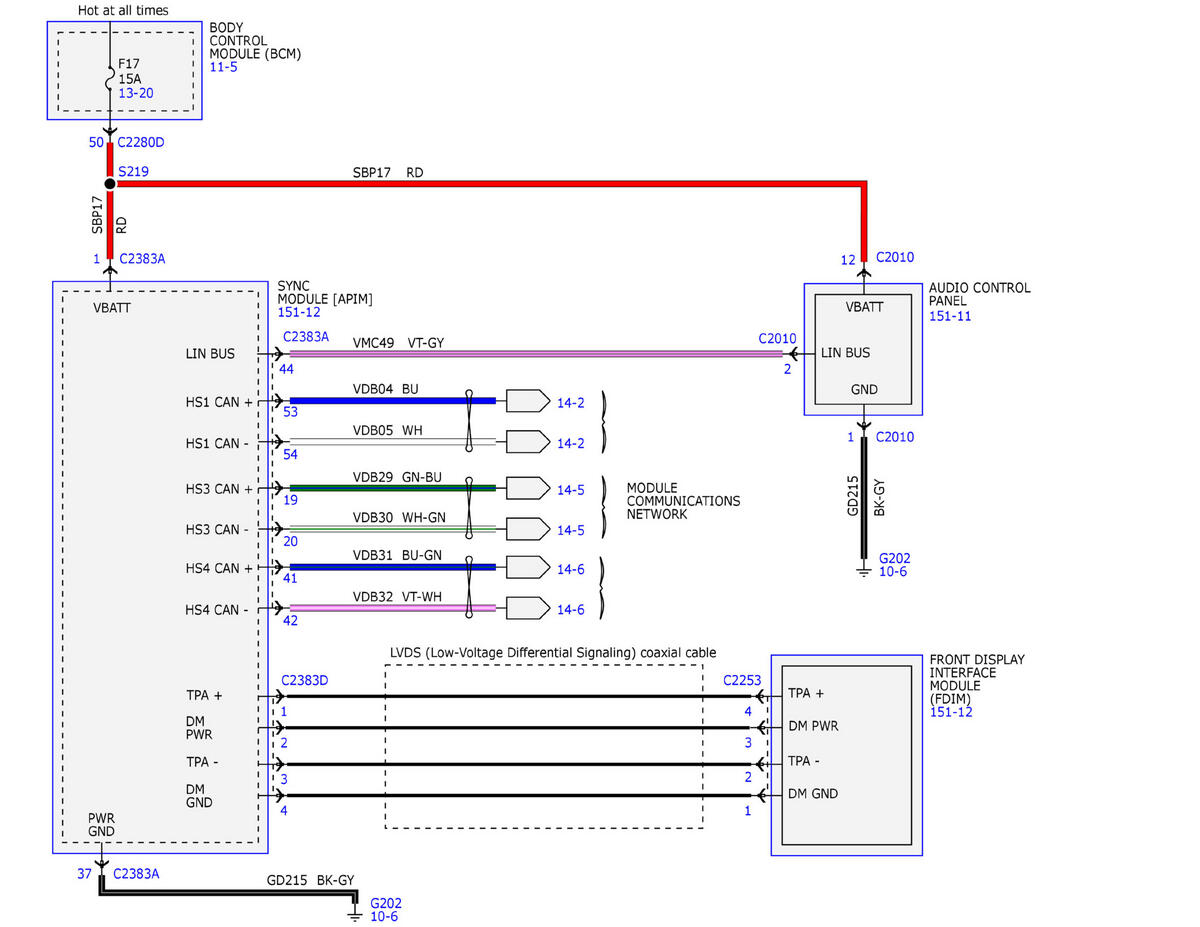The width and height of the screenshot is (1200, 927).
Task: Click the "MODULE COMMUNICATIONS NETWORK" label
Action: 684,501
